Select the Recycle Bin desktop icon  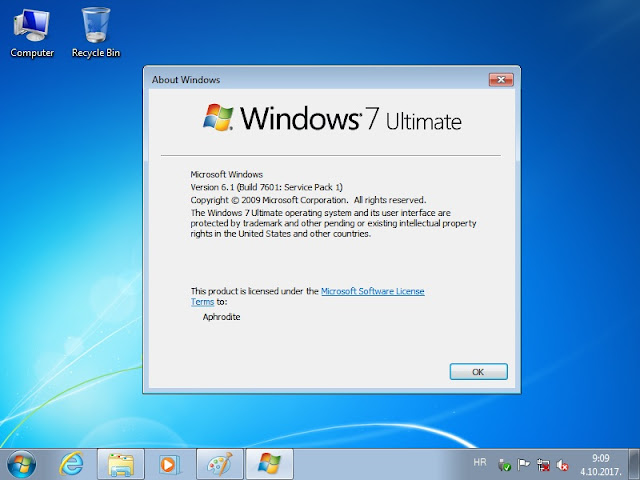[96, 33]
